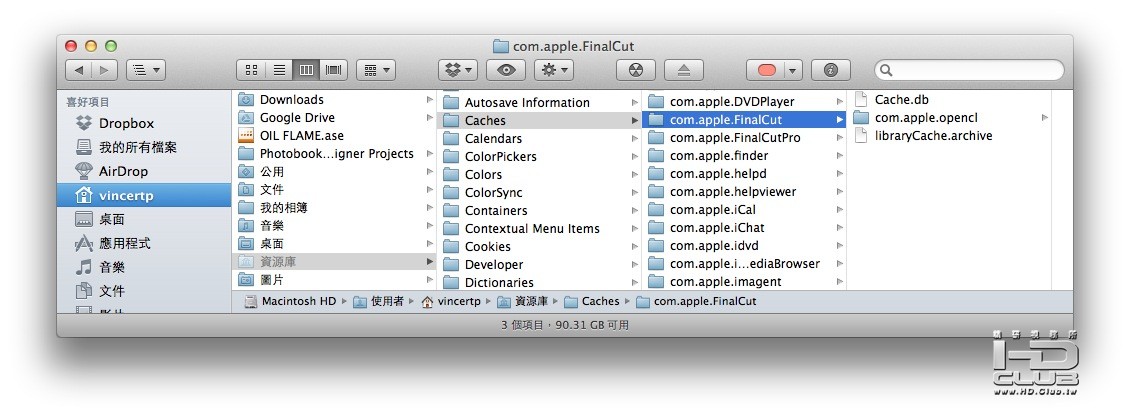This screenshot has width=1130, height=416.
Task: Select the 公用 folder in first column
Action: point(335,172)
